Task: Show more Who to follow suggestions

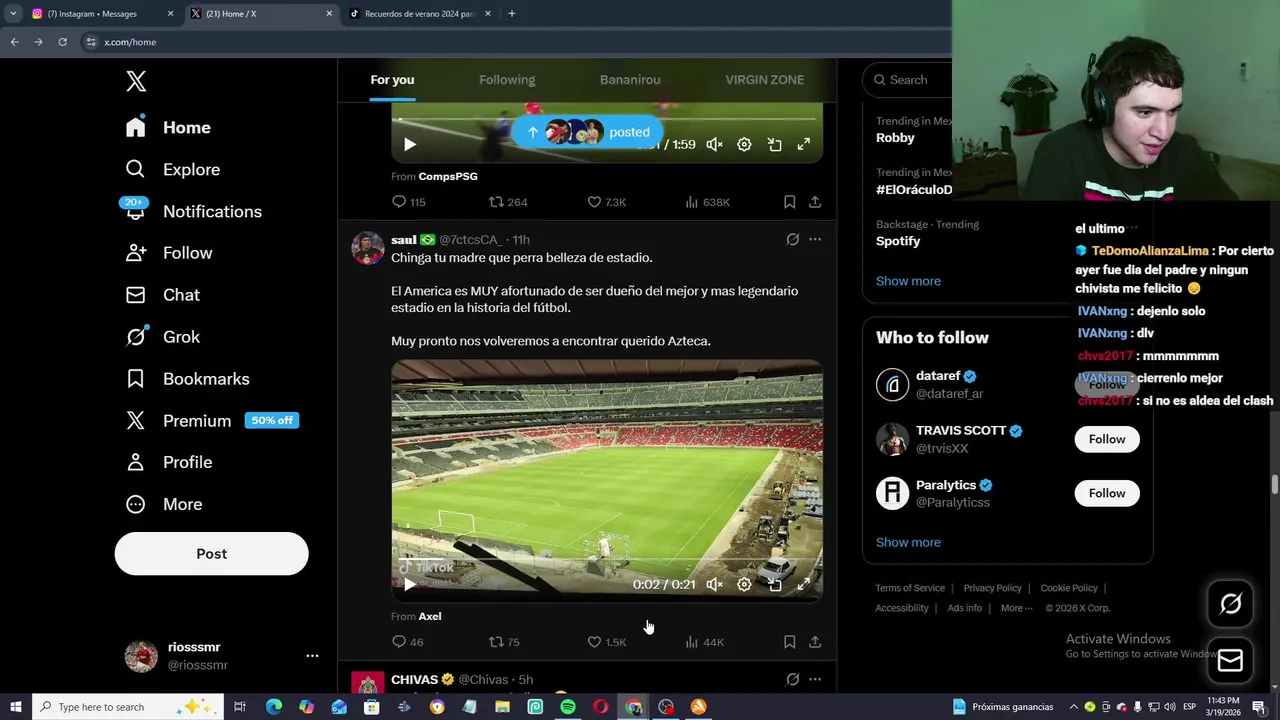Action: point(908,542)
